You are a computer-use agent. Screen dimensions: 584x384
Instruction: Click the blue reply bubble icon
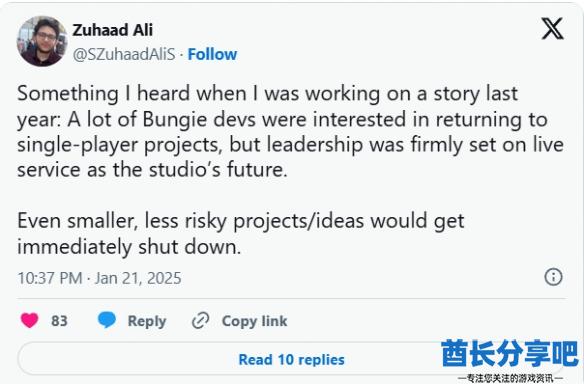point(107,320)
